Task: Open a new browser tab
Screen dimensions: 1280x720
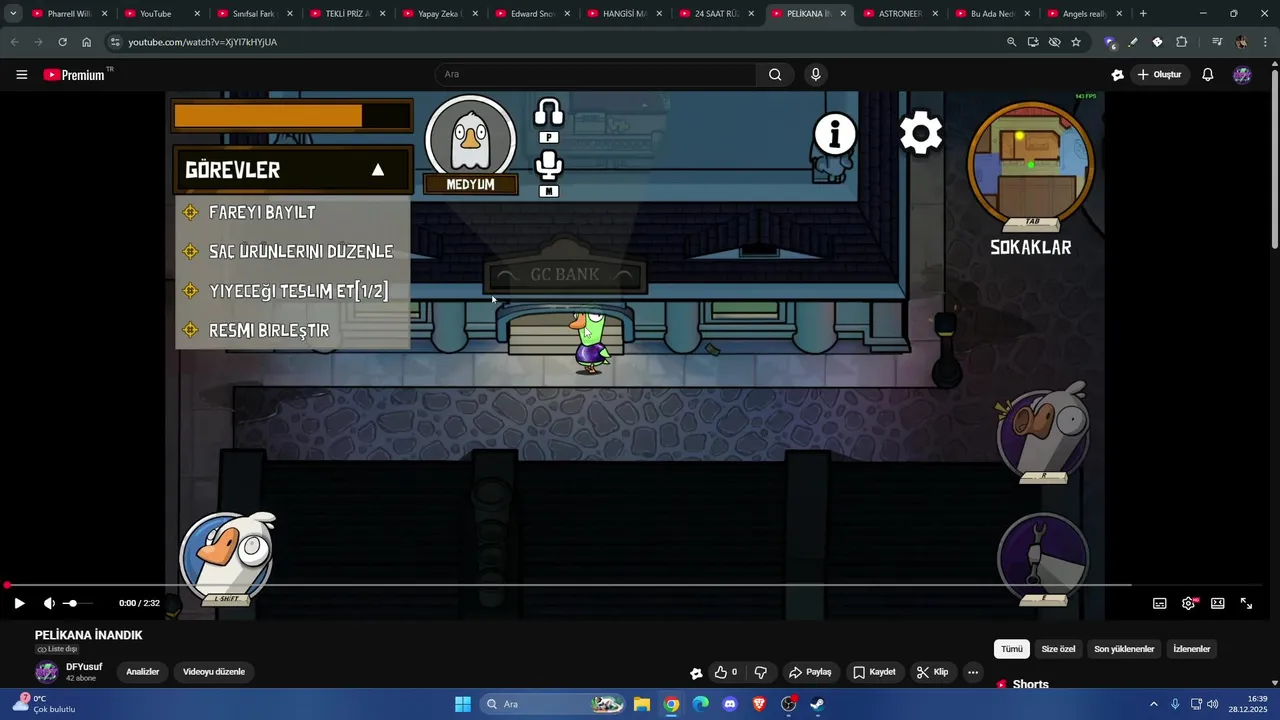Action: (x=1143, y=14)
